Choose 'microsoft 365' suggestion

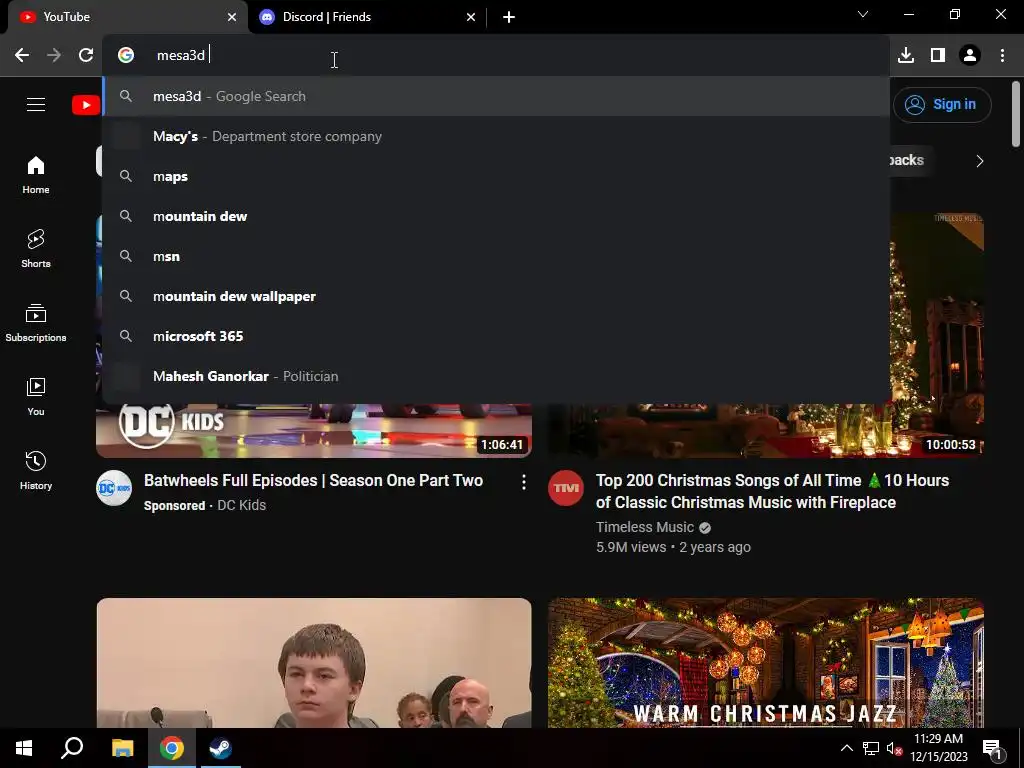[x=496, y=336]
